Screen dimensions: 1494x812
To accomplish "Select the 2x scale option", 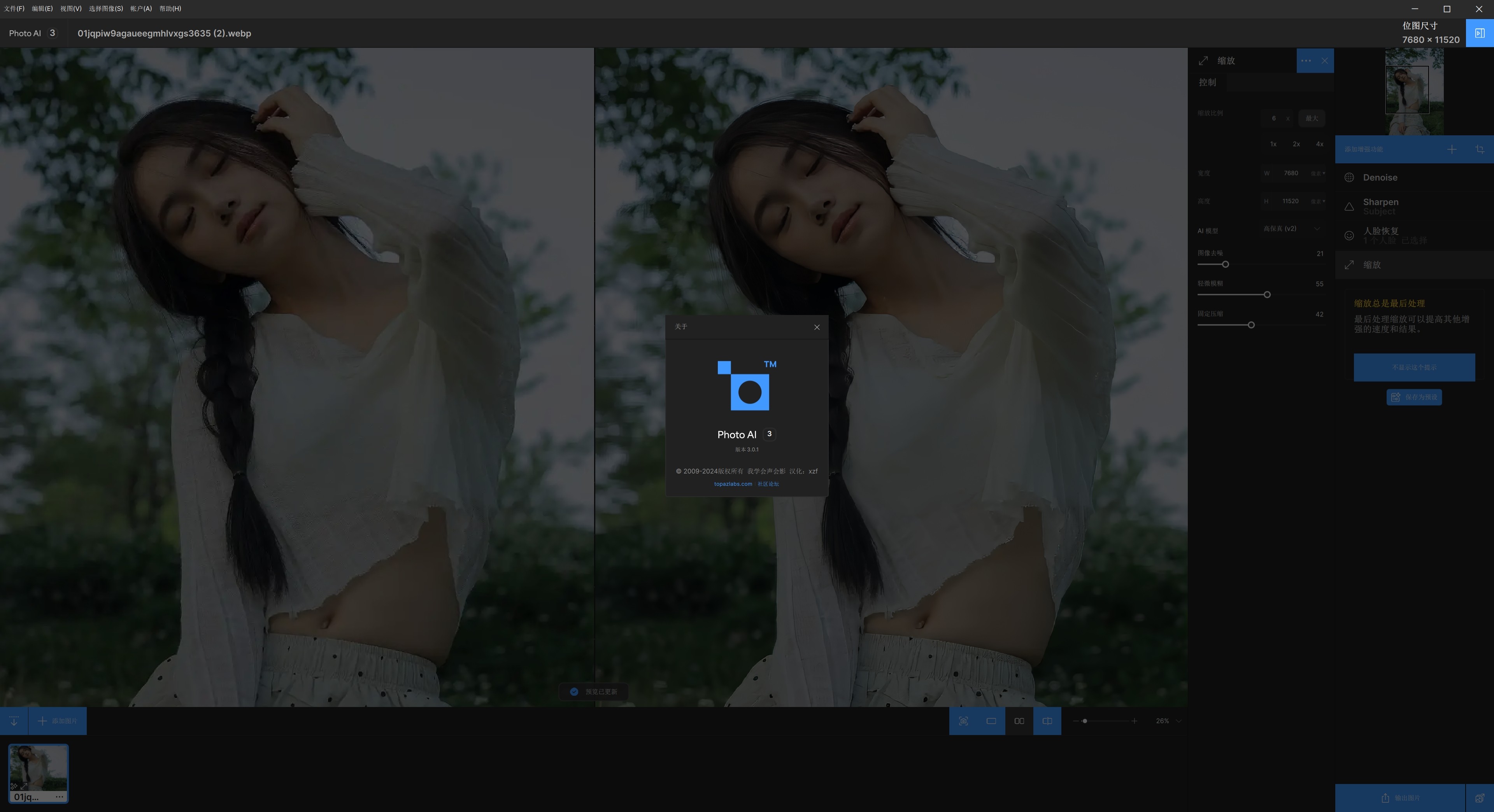I will [x=1296, y=144].
